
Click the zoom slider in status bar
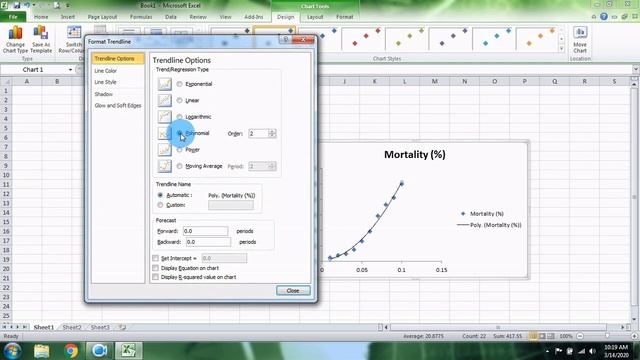(x=607, y=336)
